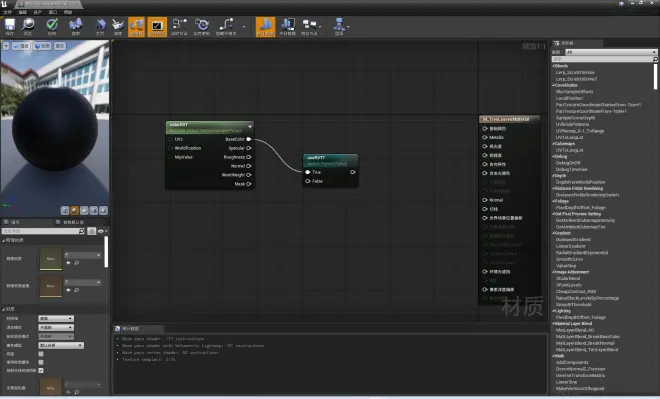660x399 pixels.
Task: Click the Hide Unrelated nodes toolbar icon
Action: pyautogui.click(x=226, y=27)
